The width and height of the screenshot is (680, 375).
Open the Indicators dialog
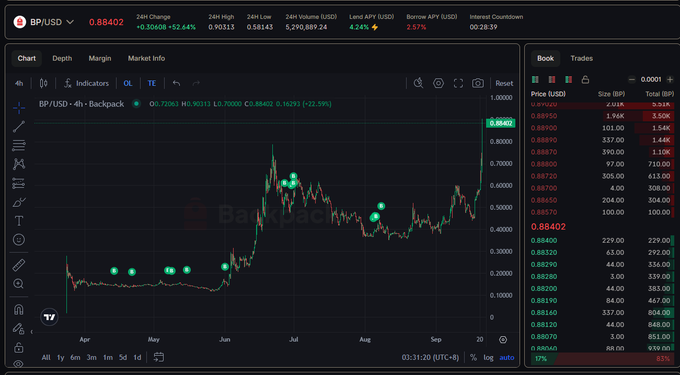[x=86, y=83]
